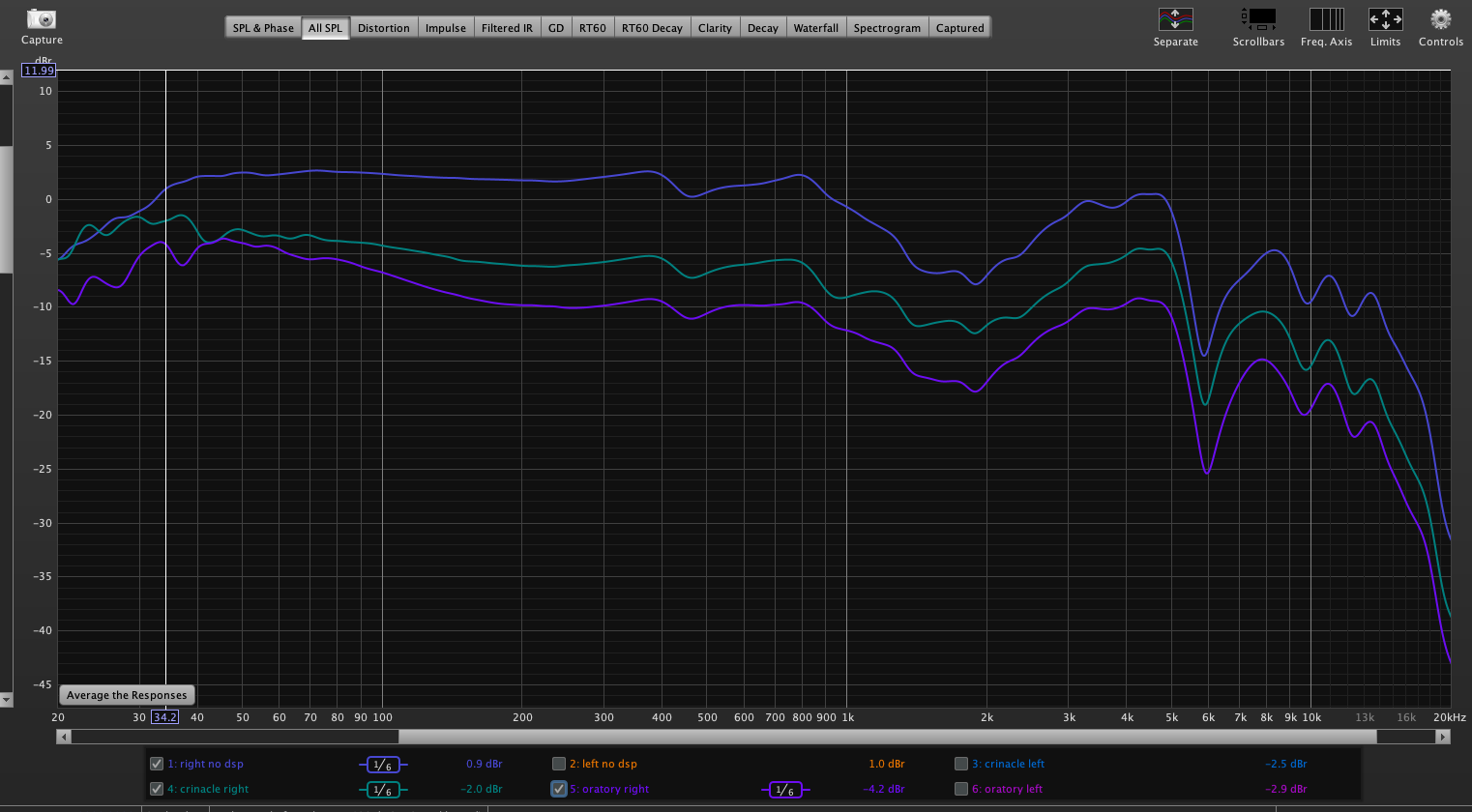Click the Average the Responses button

(x=127, y=695)
